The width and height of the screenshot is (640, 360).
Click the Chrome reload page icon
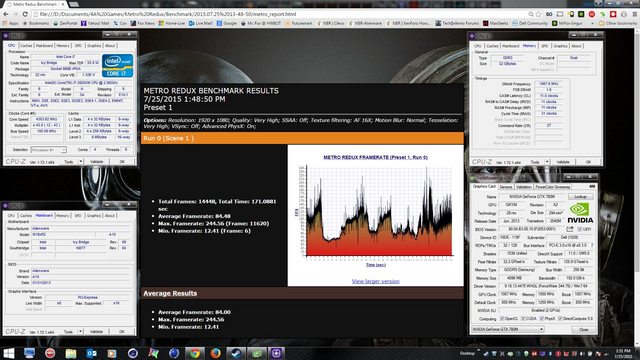click(25, 14)
